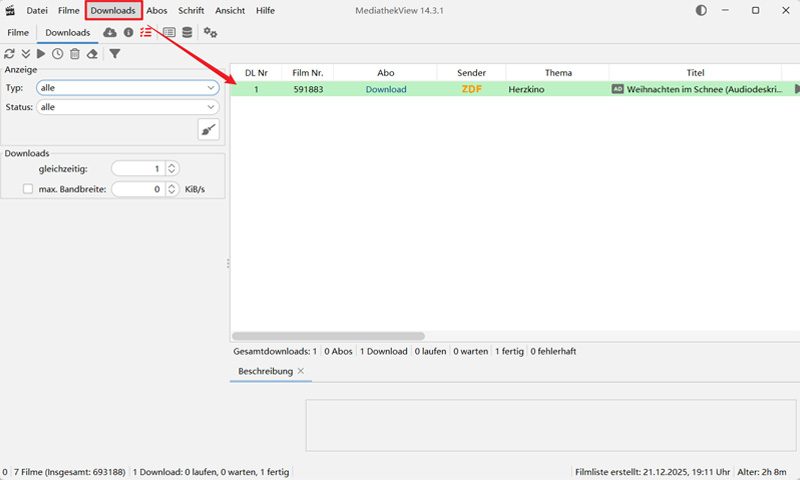Toggle the filter funnel icon
Viewport: 800px width, 480px height.
115,54
